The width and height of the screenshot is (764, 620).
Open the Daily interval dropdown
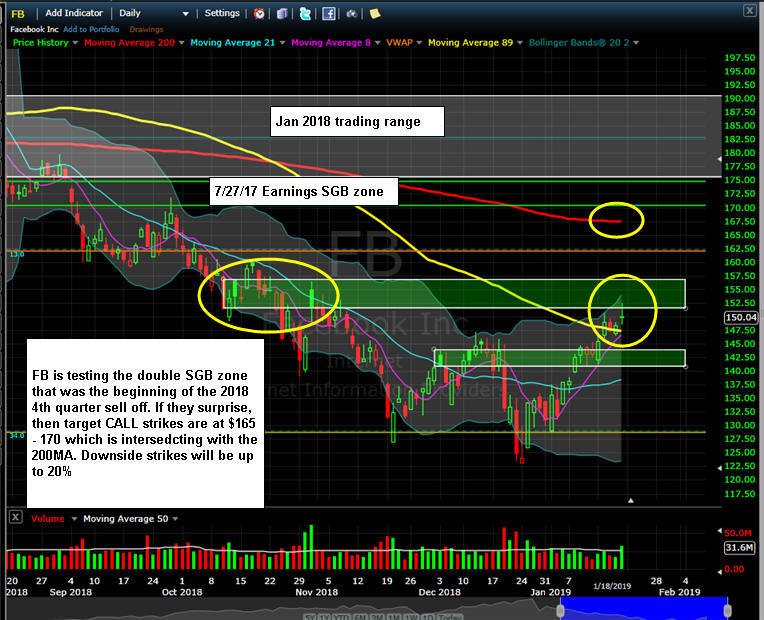(x=153, y=13)
